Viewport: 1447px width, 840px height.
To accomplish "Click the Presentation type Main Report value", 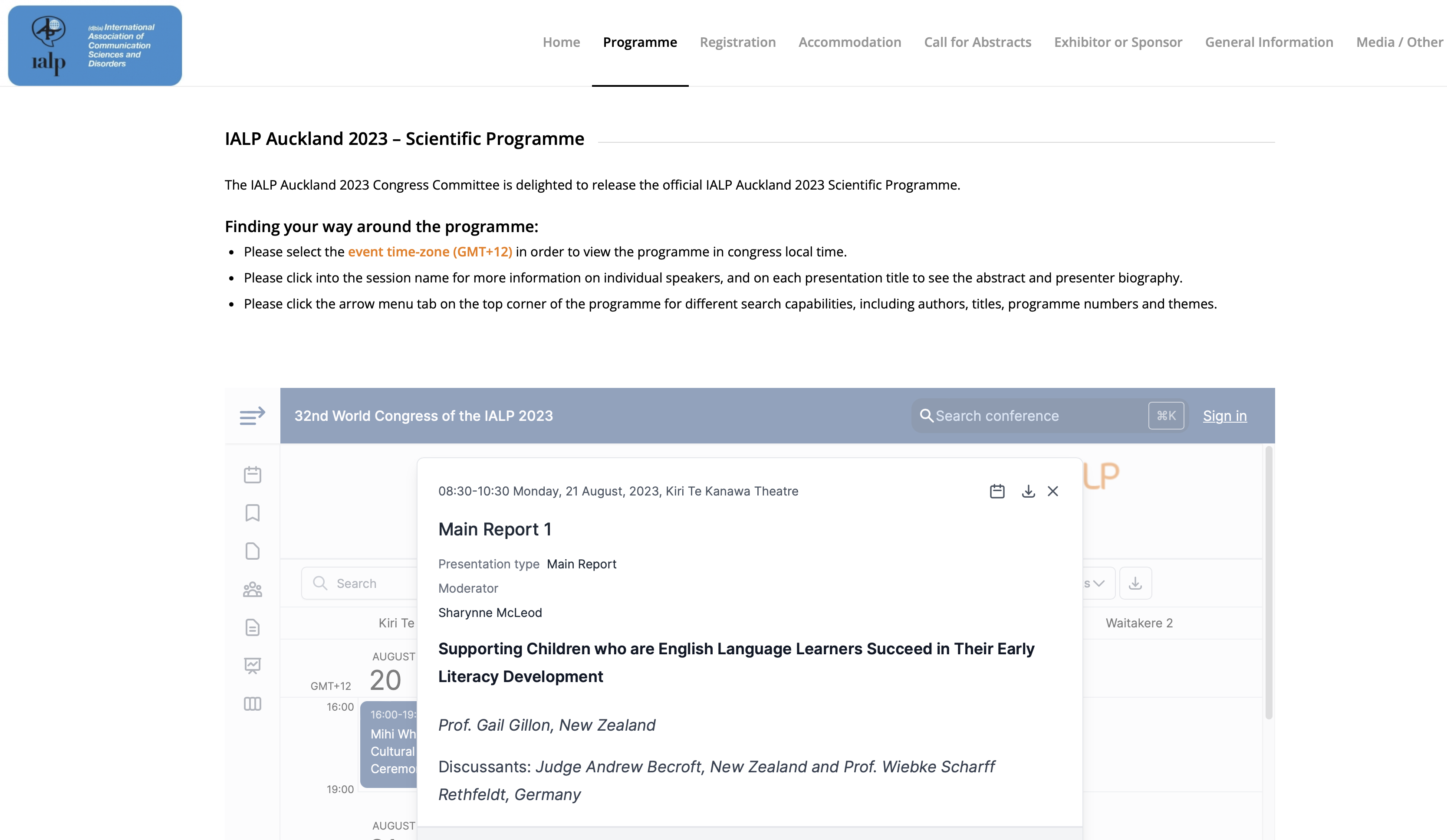I will click(581, 564).
